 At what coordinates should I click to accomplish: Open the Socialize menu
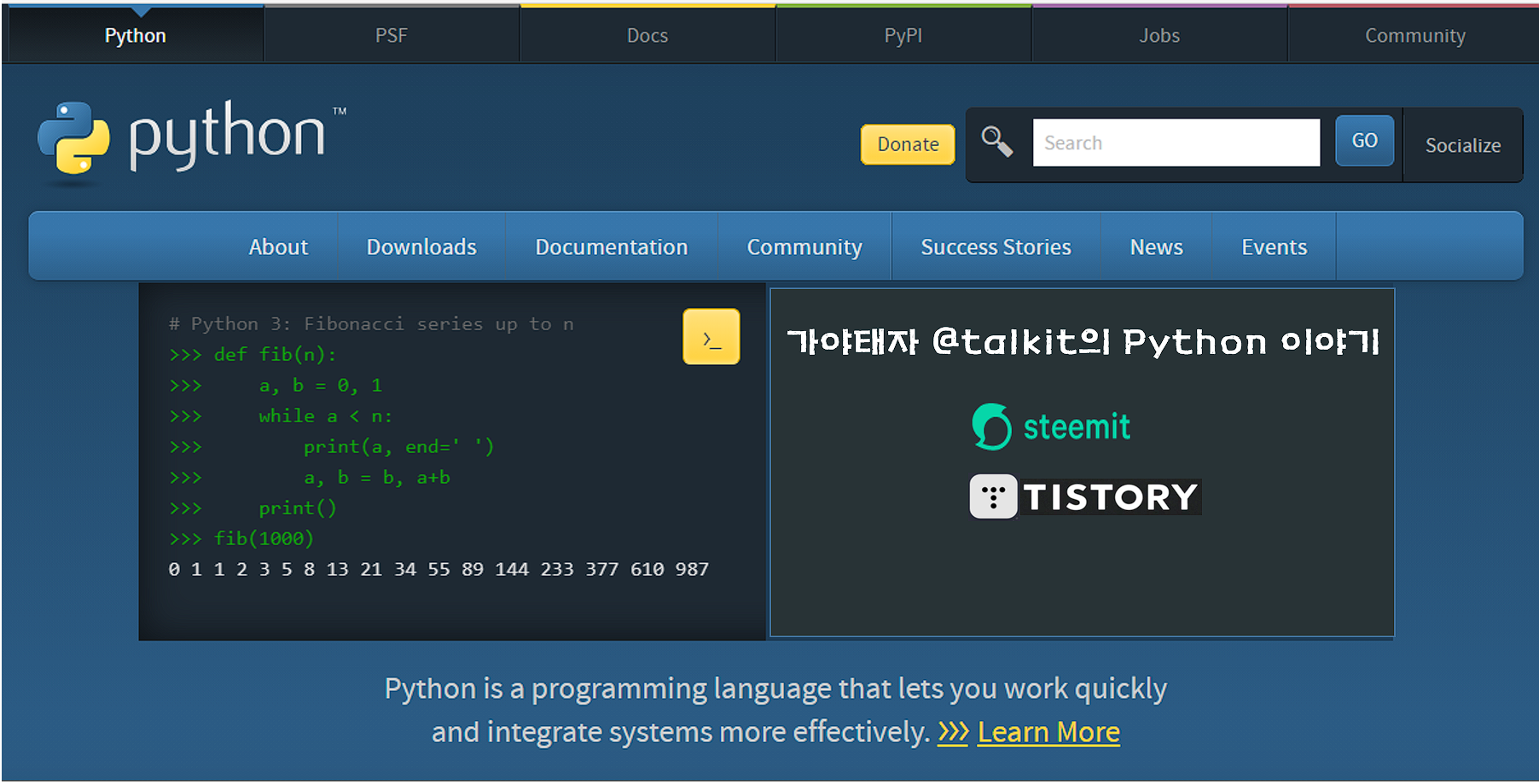pyautogui.click(x=1463, y=145)
